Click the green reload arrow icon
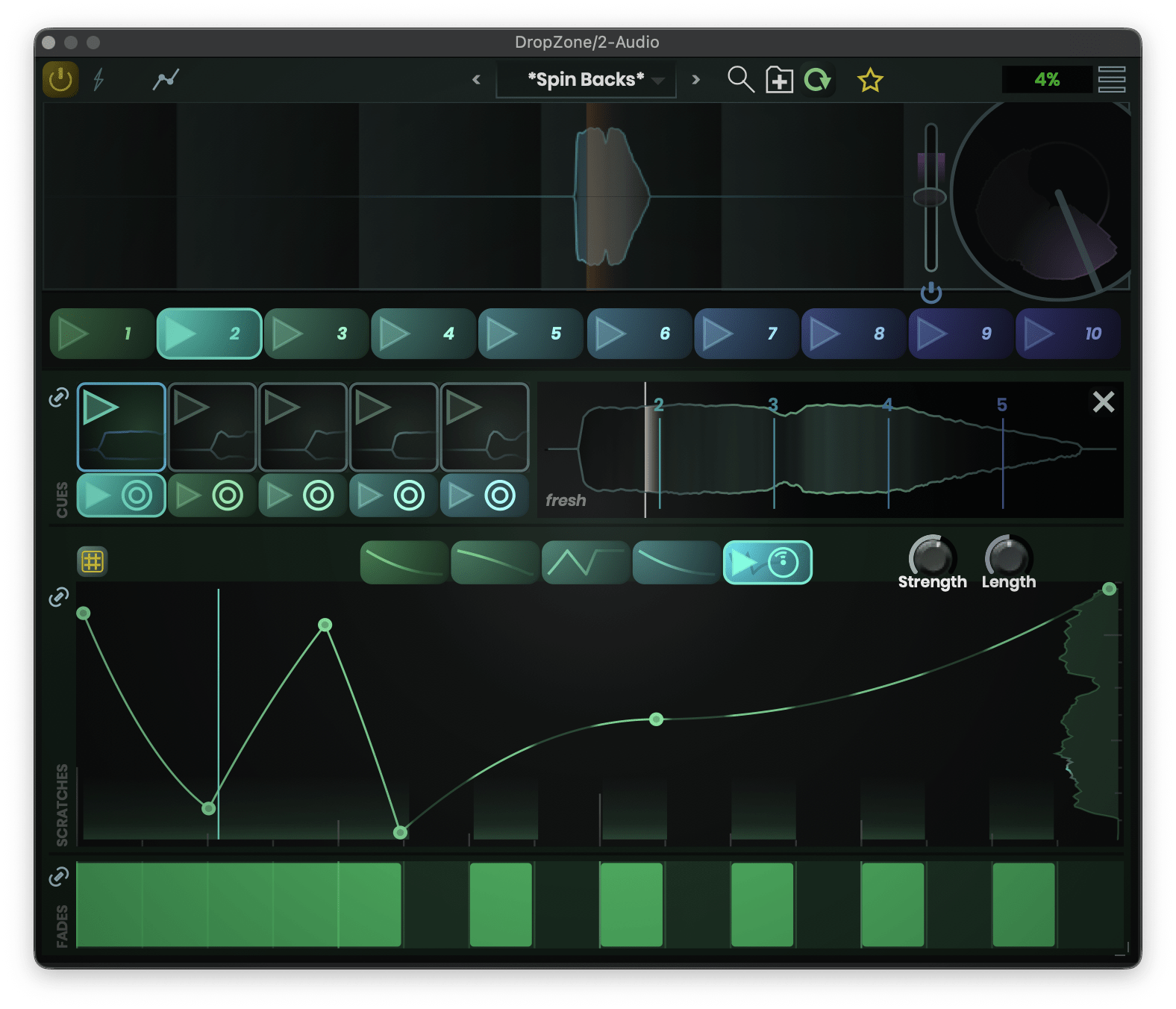Screen dimensions: 1176x1009 click(818, 79)
